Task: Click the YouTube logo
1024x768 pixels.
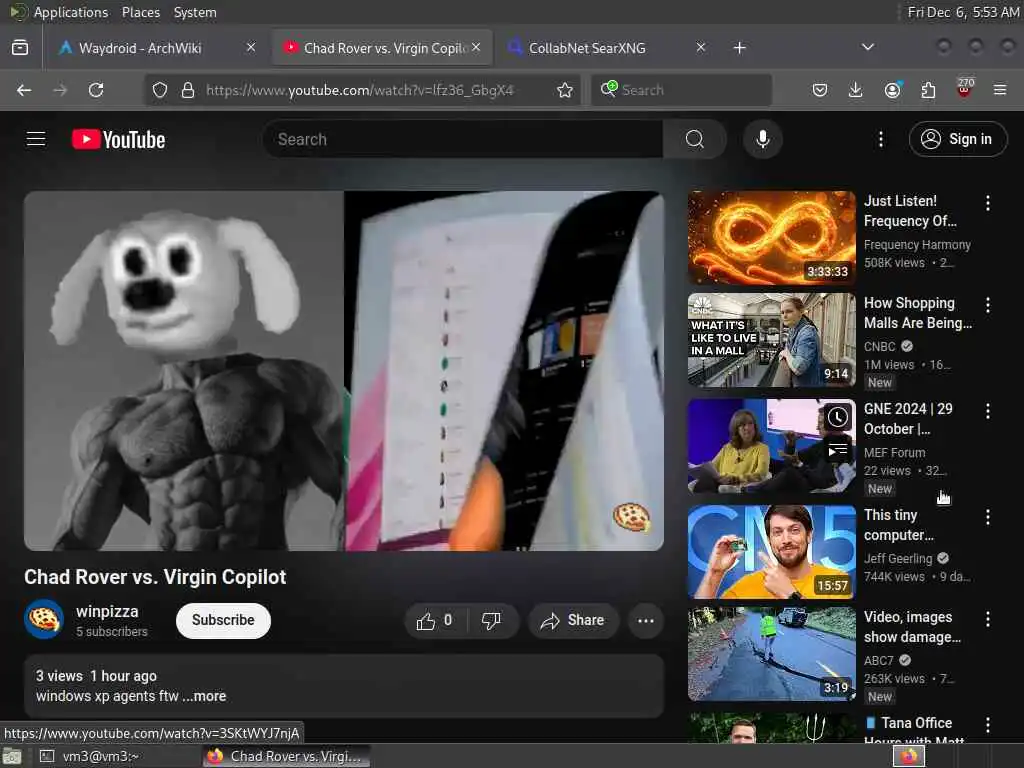Action: tap(118, 139)
